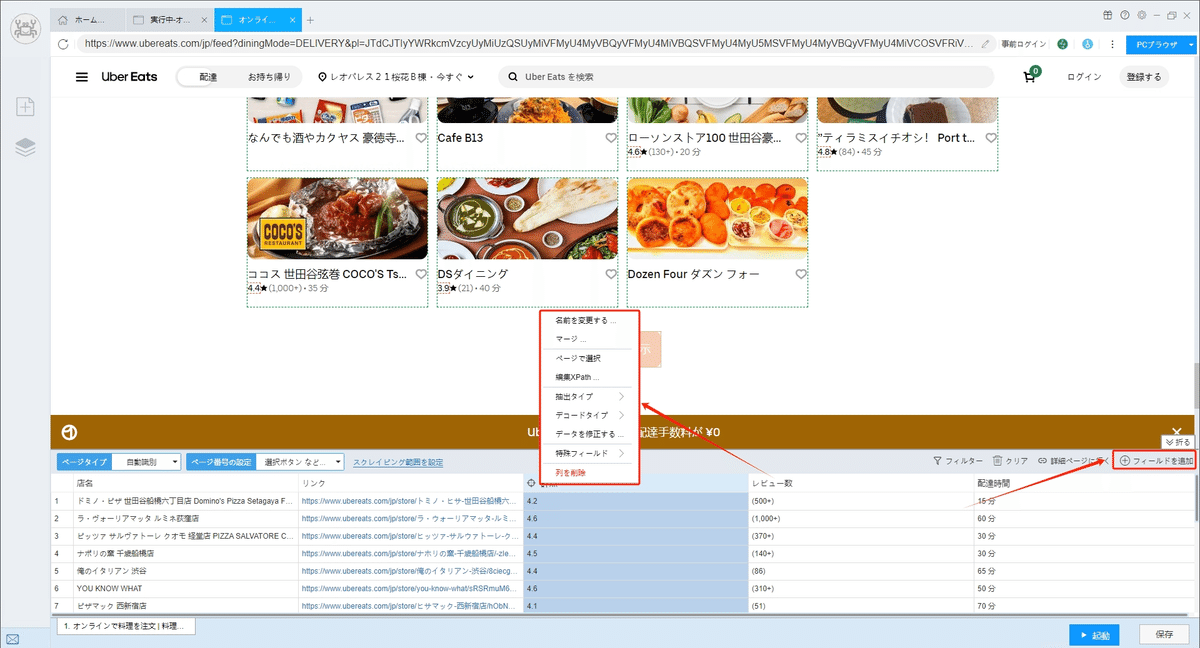Expand 特殊フィールド submenu
This screenshot has height=648, width=1200.
click(x=589, y=453)
